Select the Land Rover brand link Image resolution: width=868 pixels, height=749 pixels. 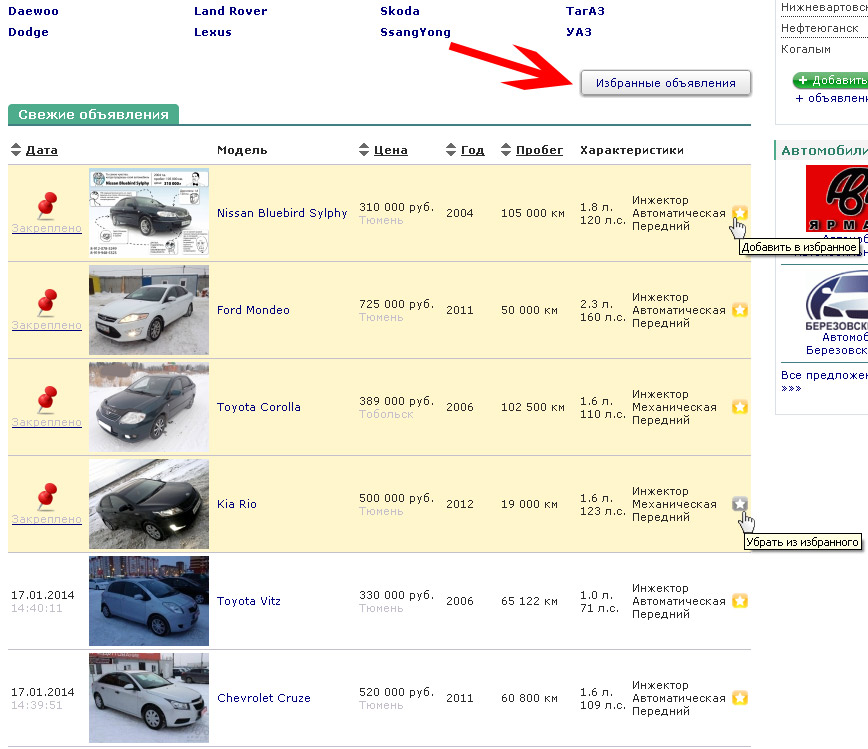(x=230, y=11)
